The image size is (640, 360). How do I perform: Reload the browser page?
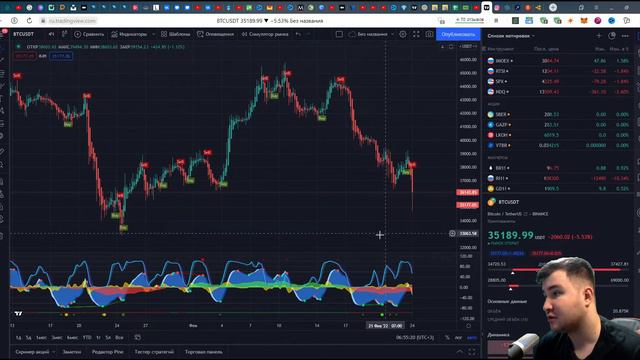coord(29,20)
